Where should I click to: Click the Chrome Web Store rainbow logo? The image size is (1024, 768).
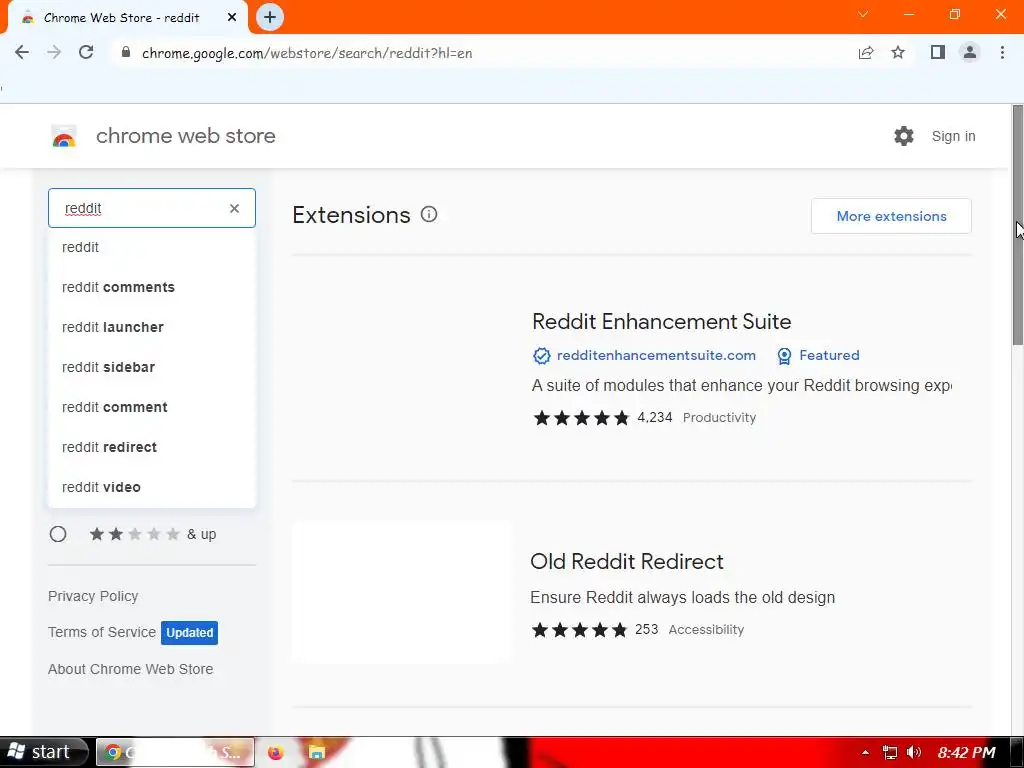point(64,136)
